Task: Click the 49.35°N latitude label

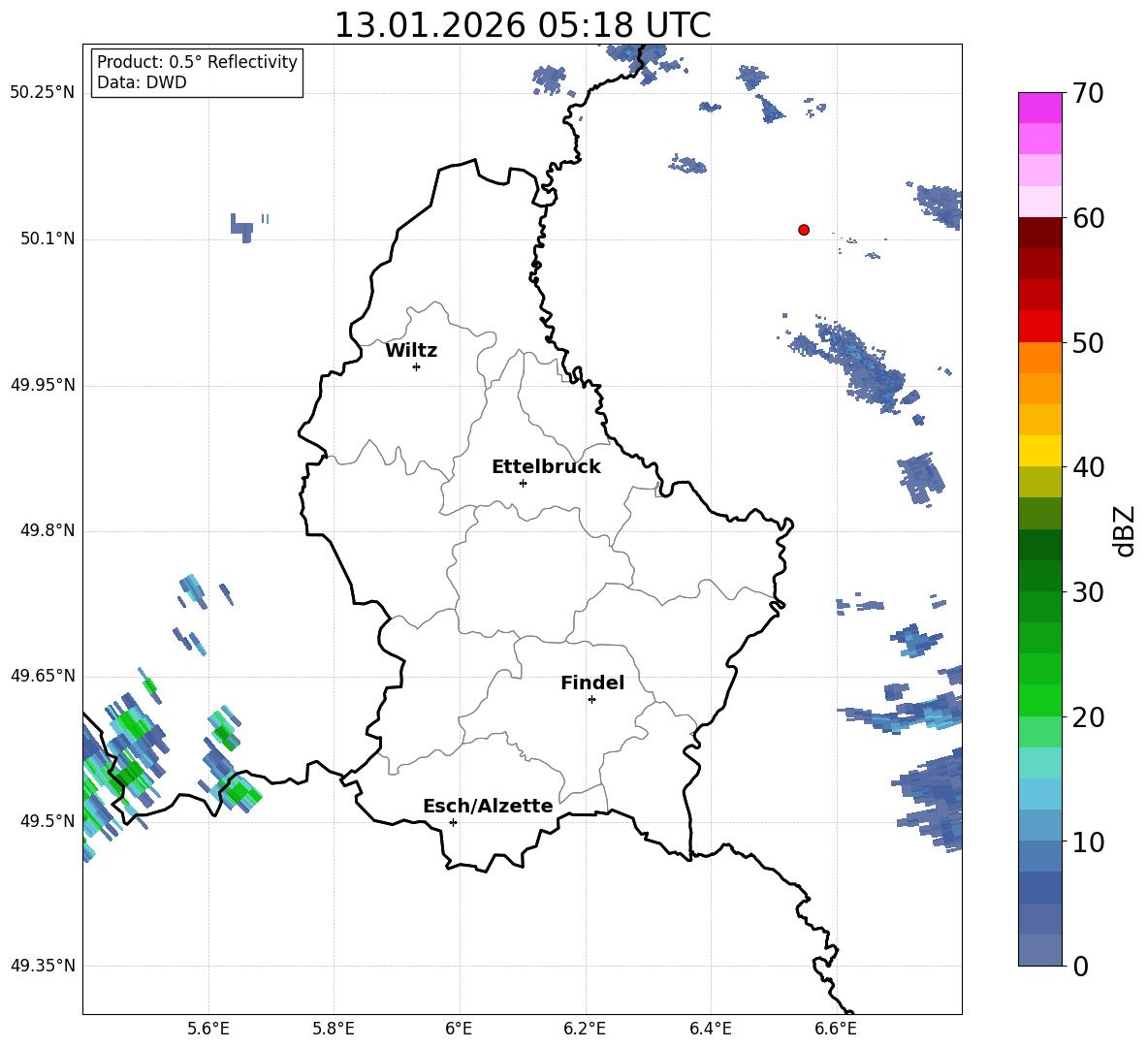Action: (43, 966)
